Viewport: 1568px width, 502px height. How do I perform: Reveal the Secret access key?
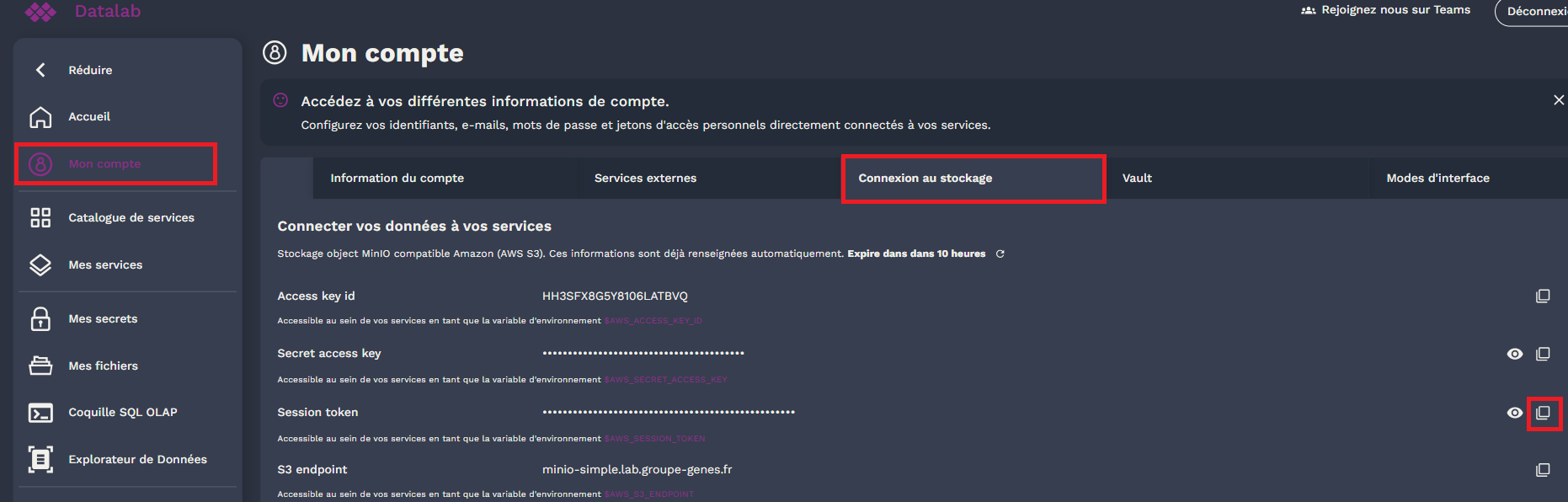pyautogui.click(x=1514, y=354)
